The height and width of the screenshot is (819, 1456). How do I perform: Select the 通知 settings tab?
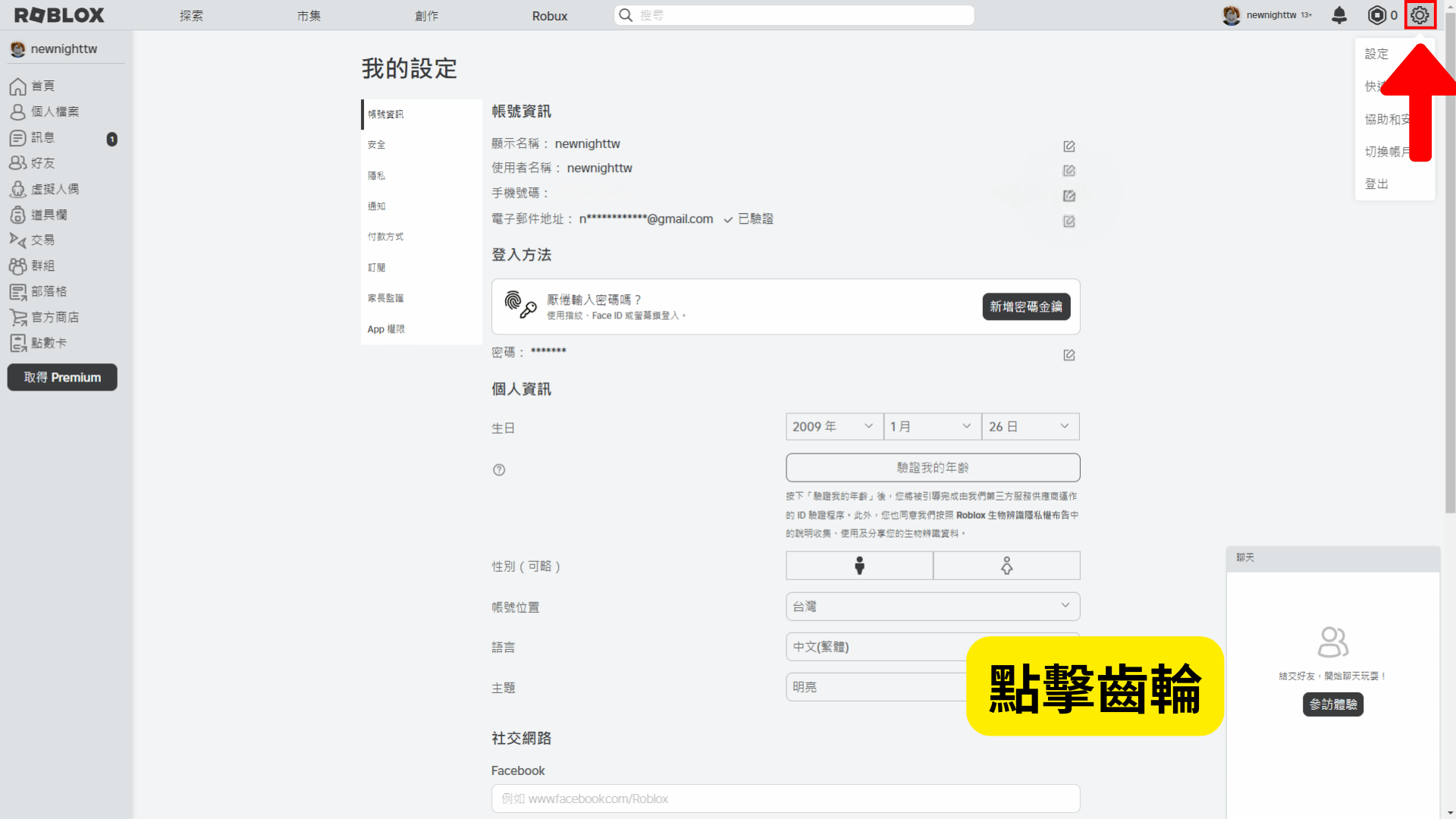tap(422, 206)
